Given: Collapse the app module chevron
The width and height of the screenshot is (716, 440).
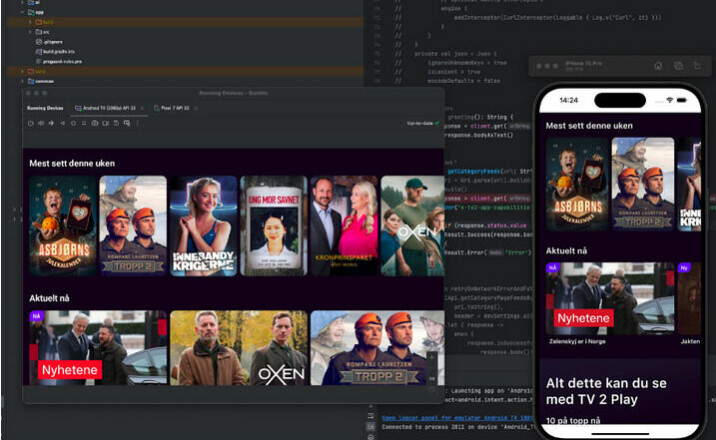Looking at the screenshot, I should coord(22,12).
